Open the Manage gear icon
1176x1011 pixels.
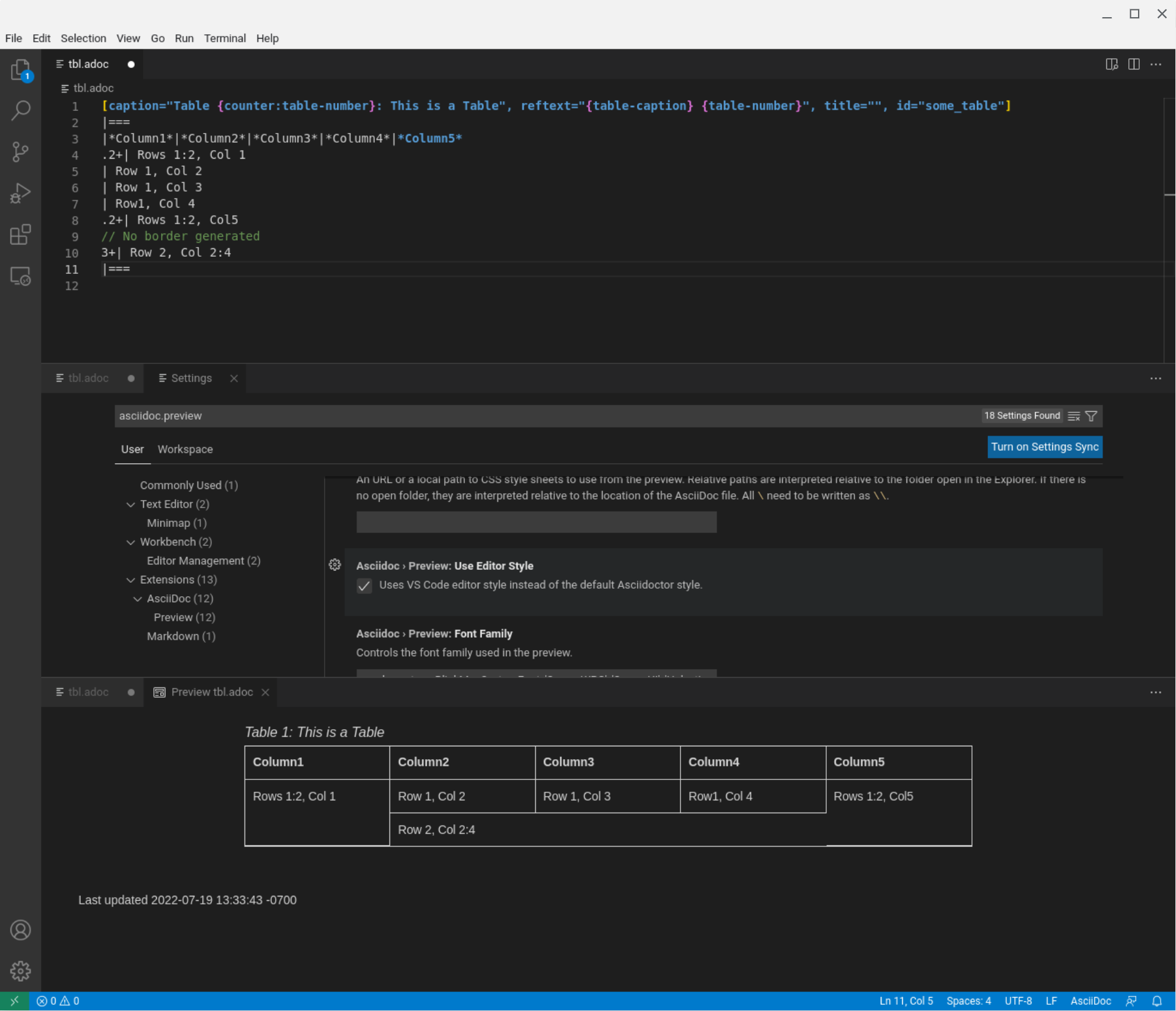click(20, 971)
